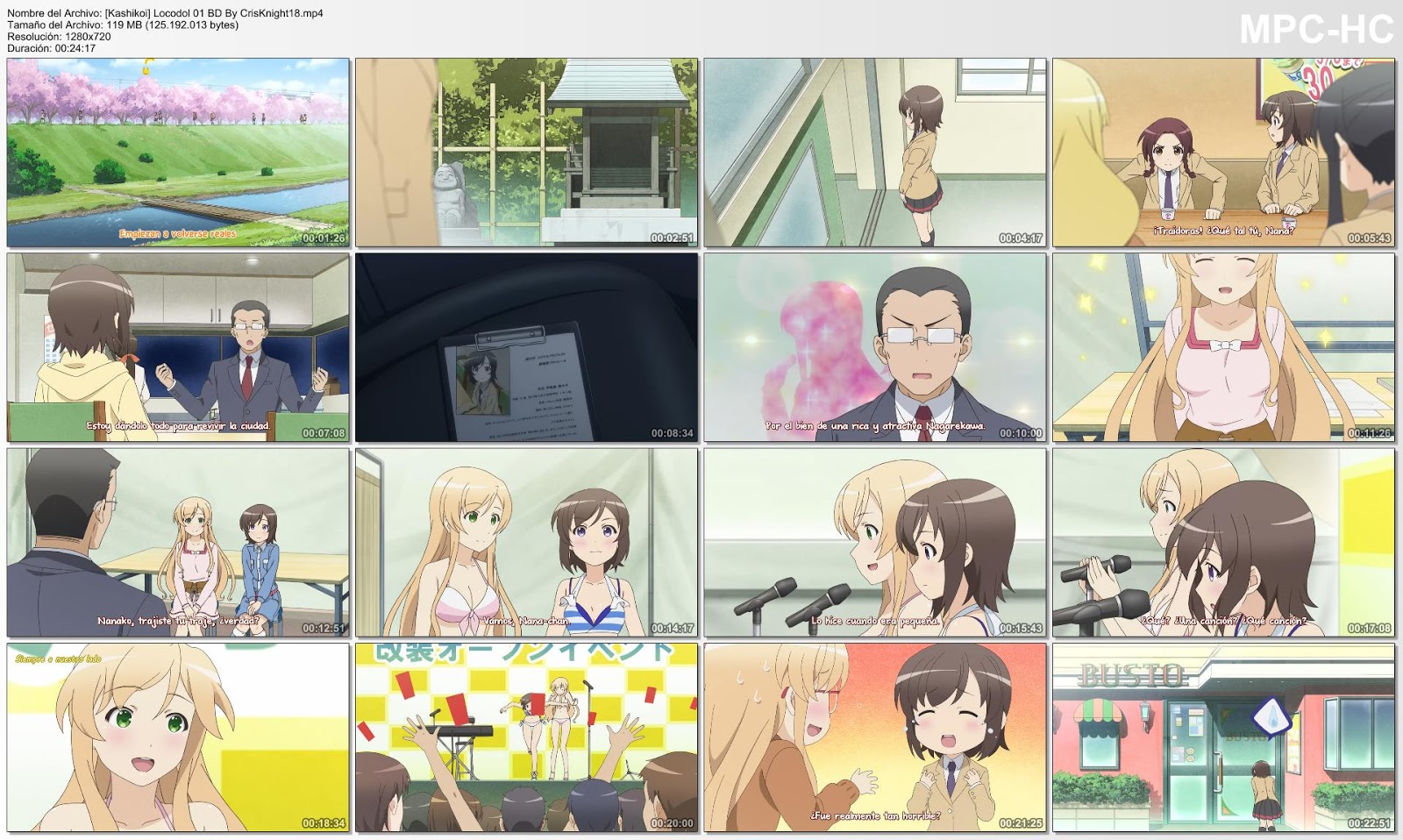Viewport: 1403px width, 840px height.
Task: Click the 'Tamaño del Archivo: 119 MB' line
Action: tap(123, 25)
